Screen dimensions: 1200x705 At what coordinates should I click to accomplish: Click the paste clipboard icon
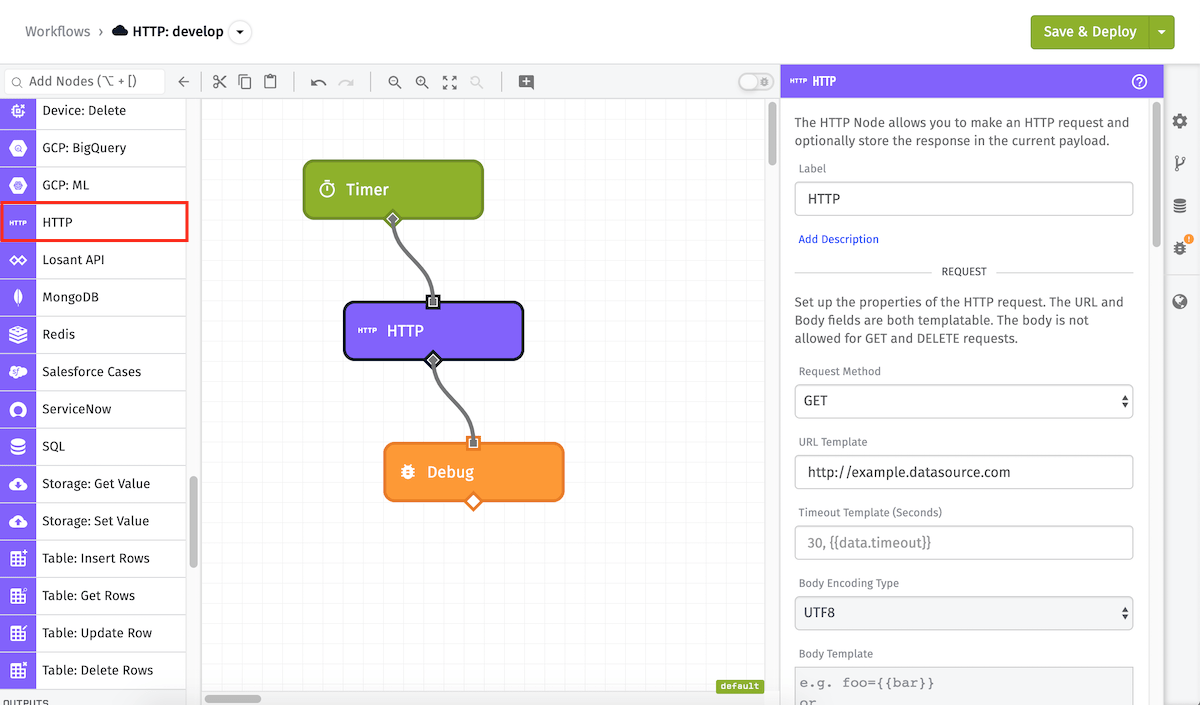tap(270, 82)
